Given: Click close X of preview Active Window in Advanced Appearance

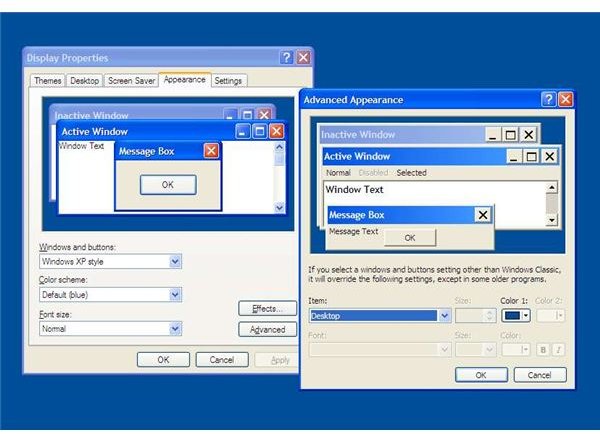Looking at the screenshot, I should click(x=549, y=156).
